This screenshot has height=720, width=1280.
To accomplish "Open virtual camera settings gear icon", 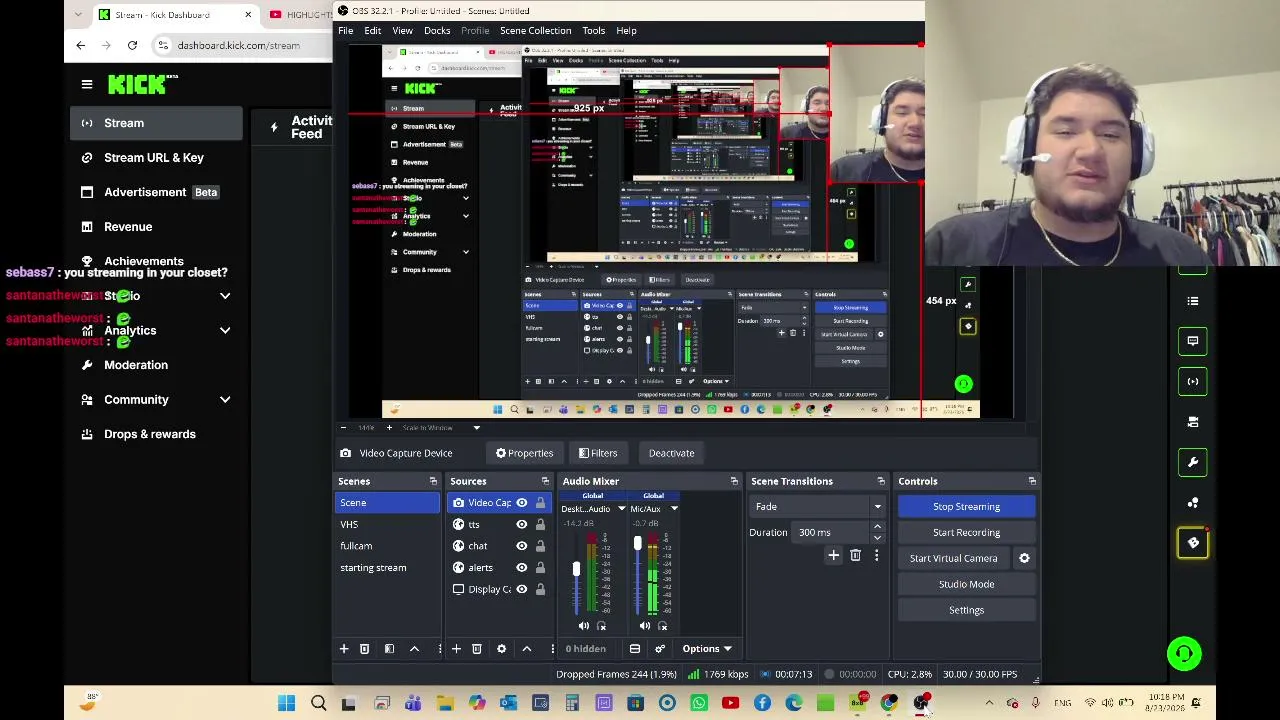I will tap(1024, 558).
